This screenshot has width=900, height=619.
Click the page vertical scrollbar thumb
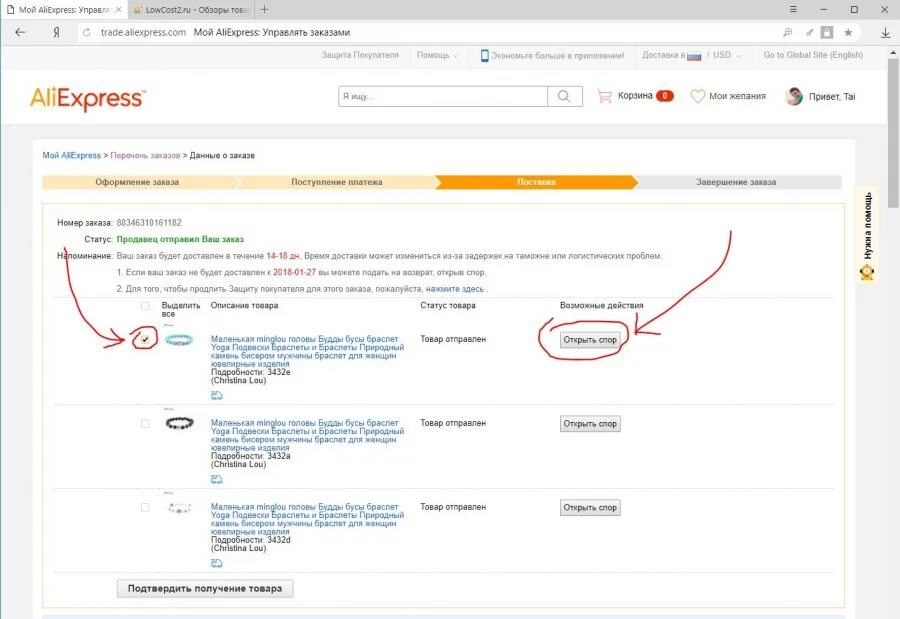tap(894, 132)
